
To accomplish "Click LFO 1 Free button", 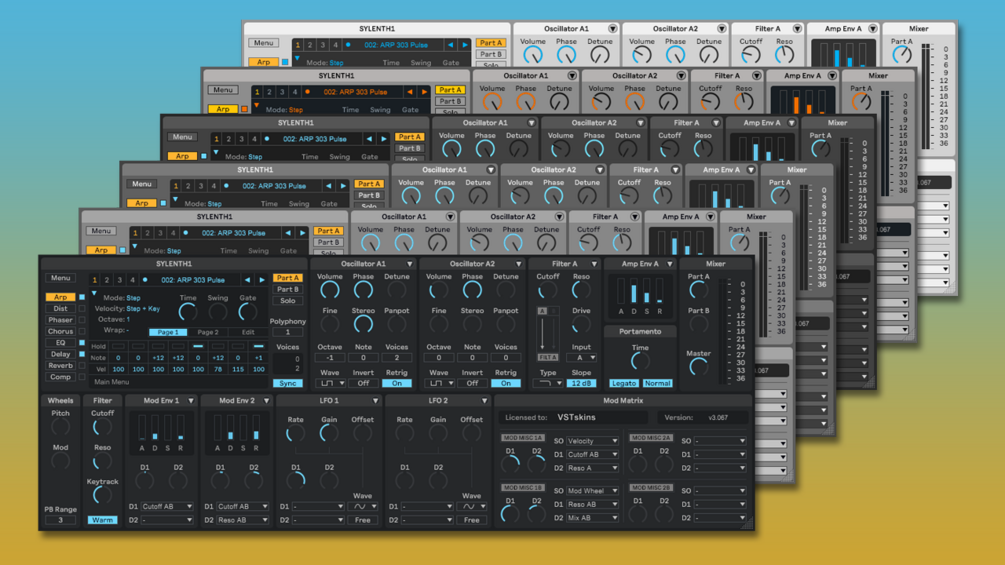I will point(363,520).
